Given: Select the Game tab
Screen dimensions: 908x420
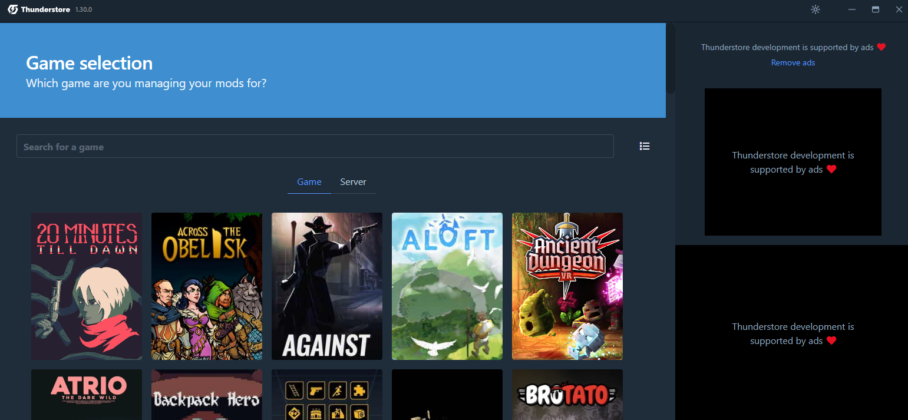Looking at the screenshot, I should [x=309, y=182].
